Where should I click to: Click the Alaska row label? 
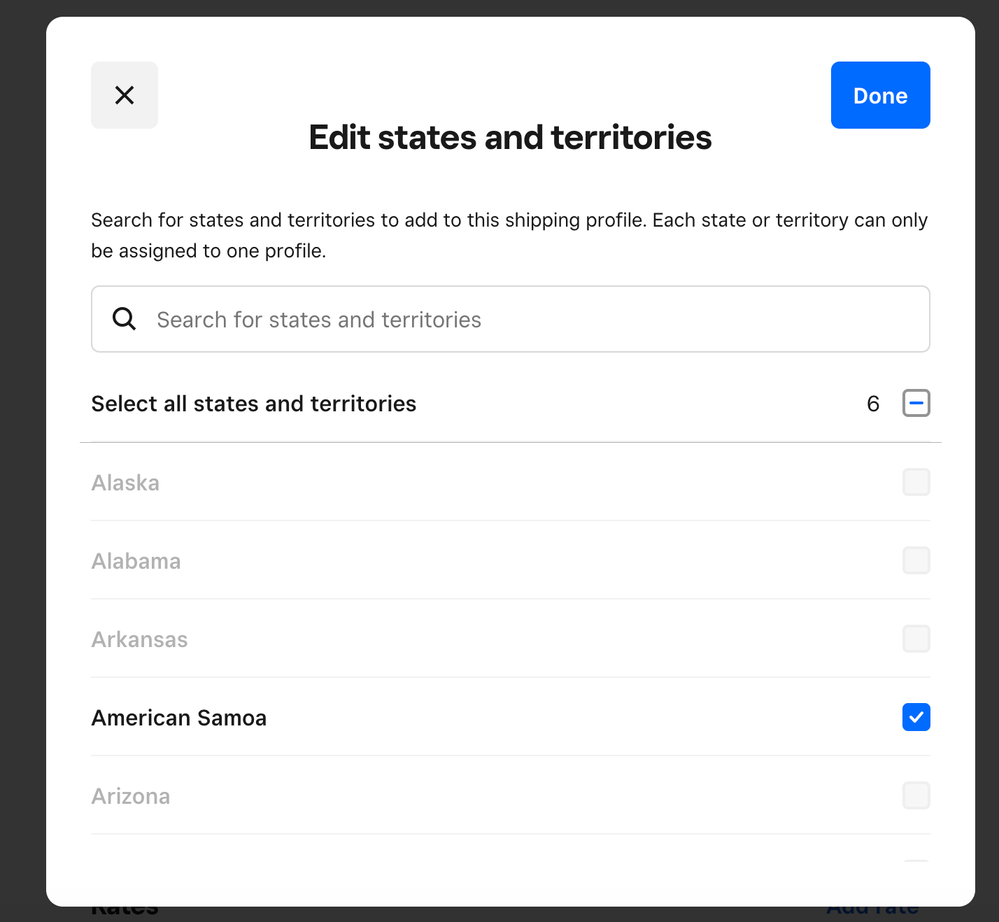(x=125, y=483)
